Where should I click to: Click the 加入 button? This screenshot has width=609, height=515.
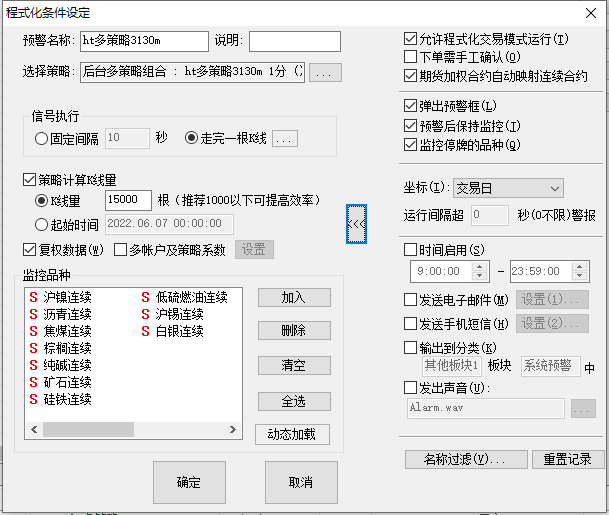[x=294, y=298]
